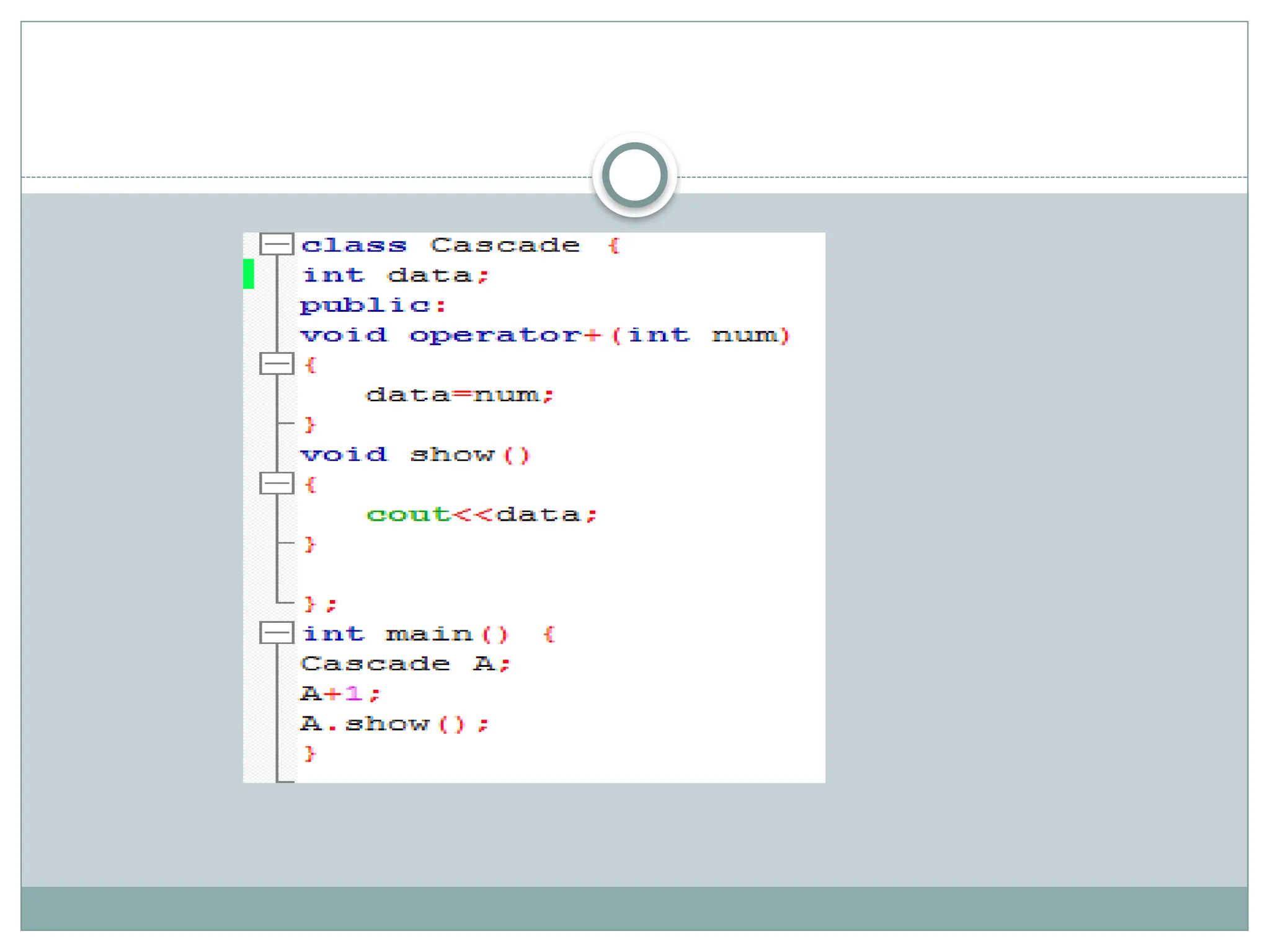This screenshot has height=952, width=1270.
Task: Click the green 'cout' keyword text
Action: (x=407, y=514)
